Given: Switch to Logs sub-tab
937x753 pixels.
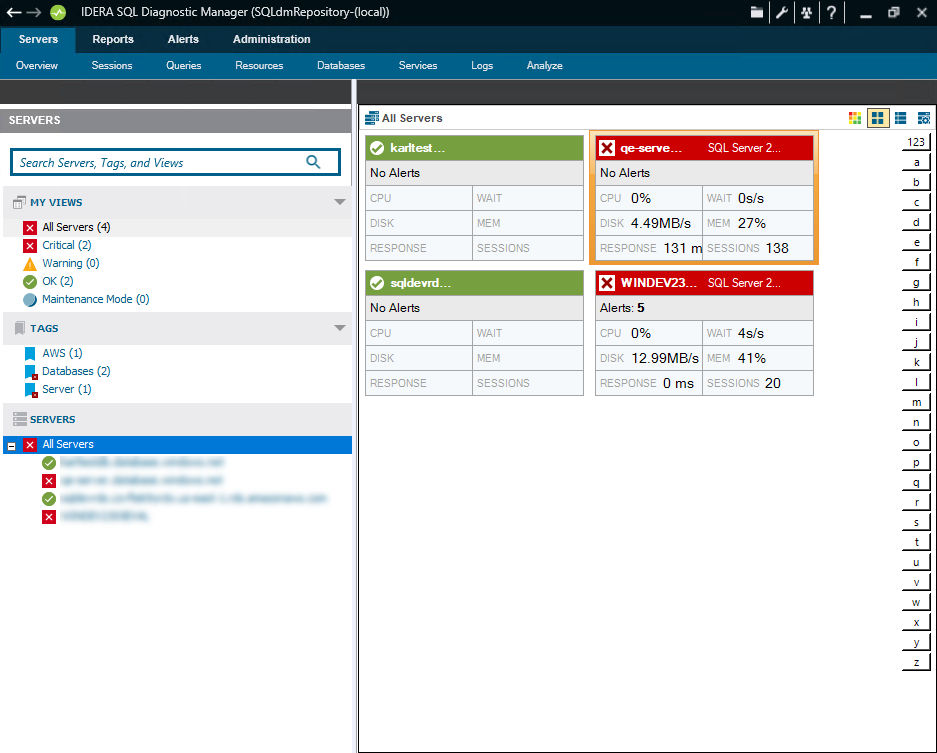Looking at the screenshot, I should (482, 66).
